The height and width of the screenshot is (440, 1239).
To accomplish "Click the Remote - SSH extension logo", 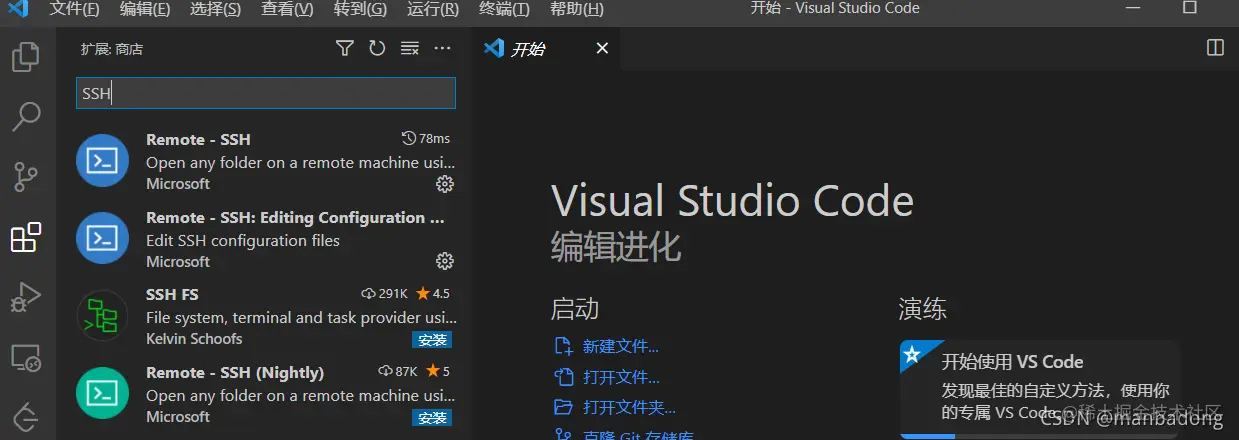I will point(103,160).
